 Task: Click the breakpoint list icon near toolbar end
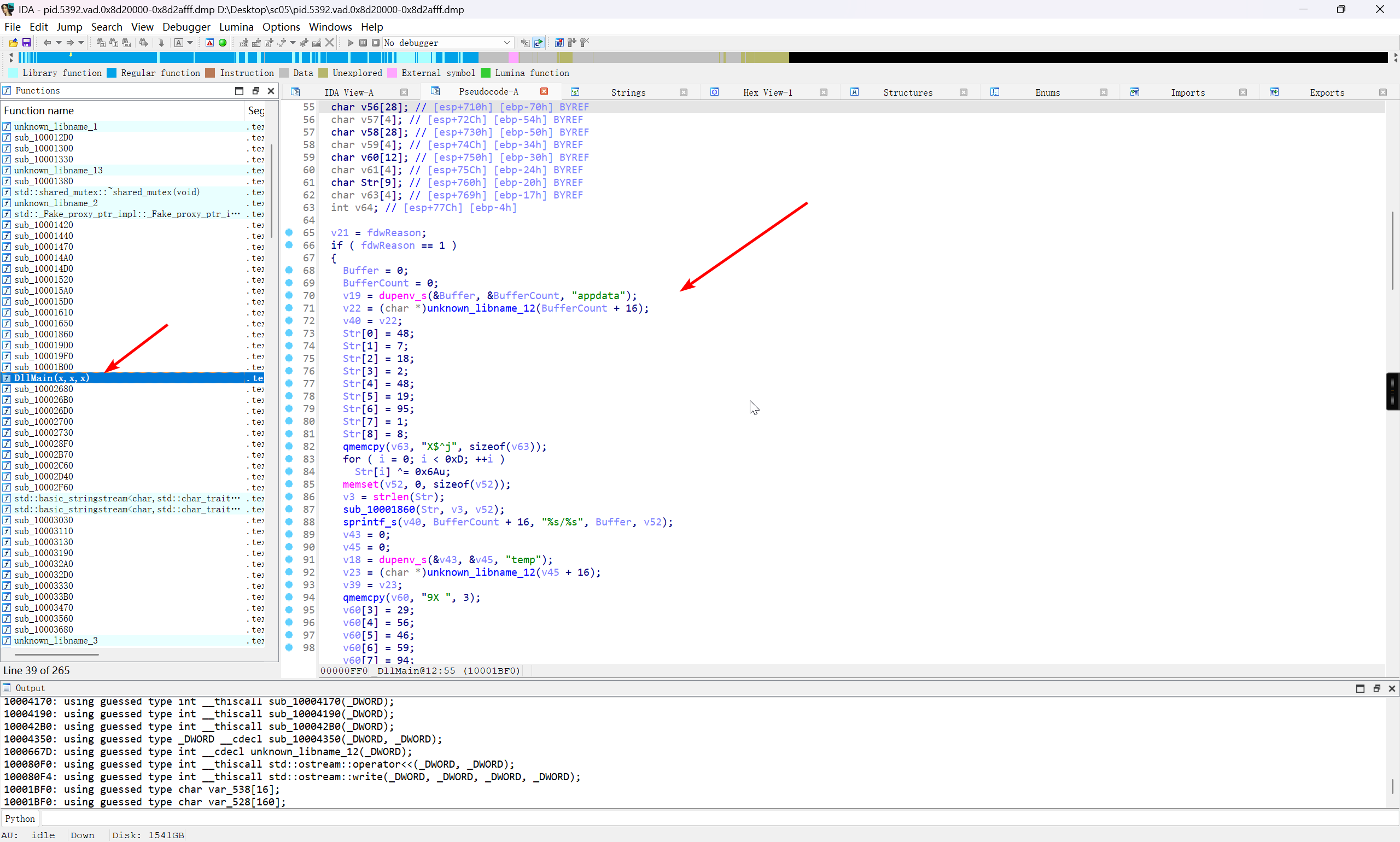click(559, 43)
